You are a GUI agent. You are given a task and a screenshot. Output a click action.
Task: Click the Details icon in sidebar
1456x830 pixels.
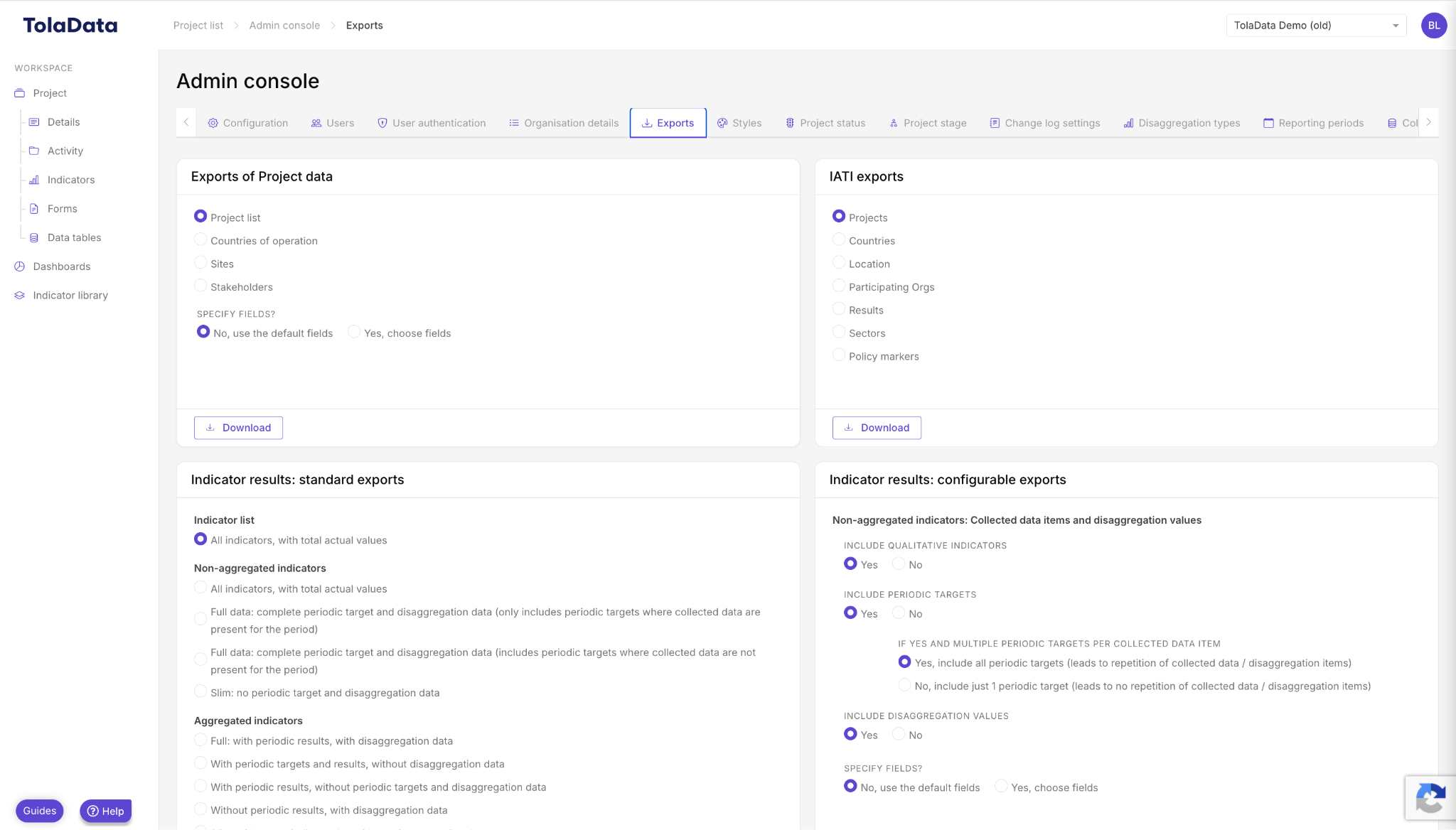(34, 122)
